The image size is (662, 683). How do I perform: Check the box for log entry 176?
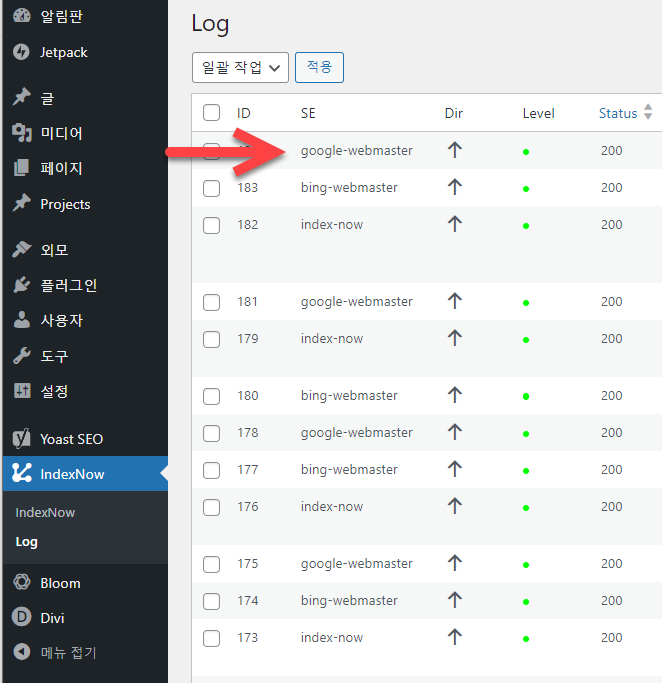[211, 507]
